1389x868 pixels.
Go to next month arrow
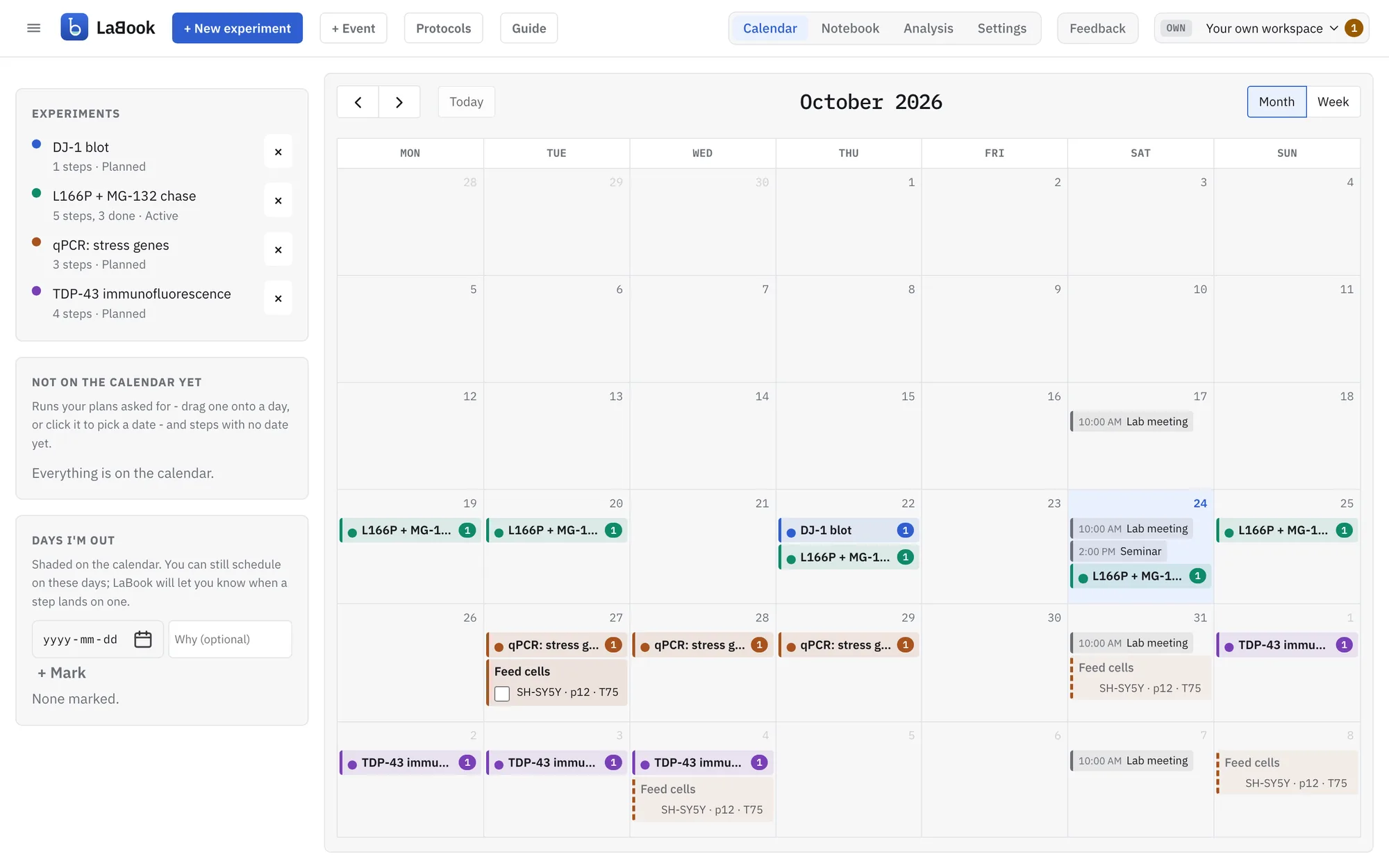point(399,102)
